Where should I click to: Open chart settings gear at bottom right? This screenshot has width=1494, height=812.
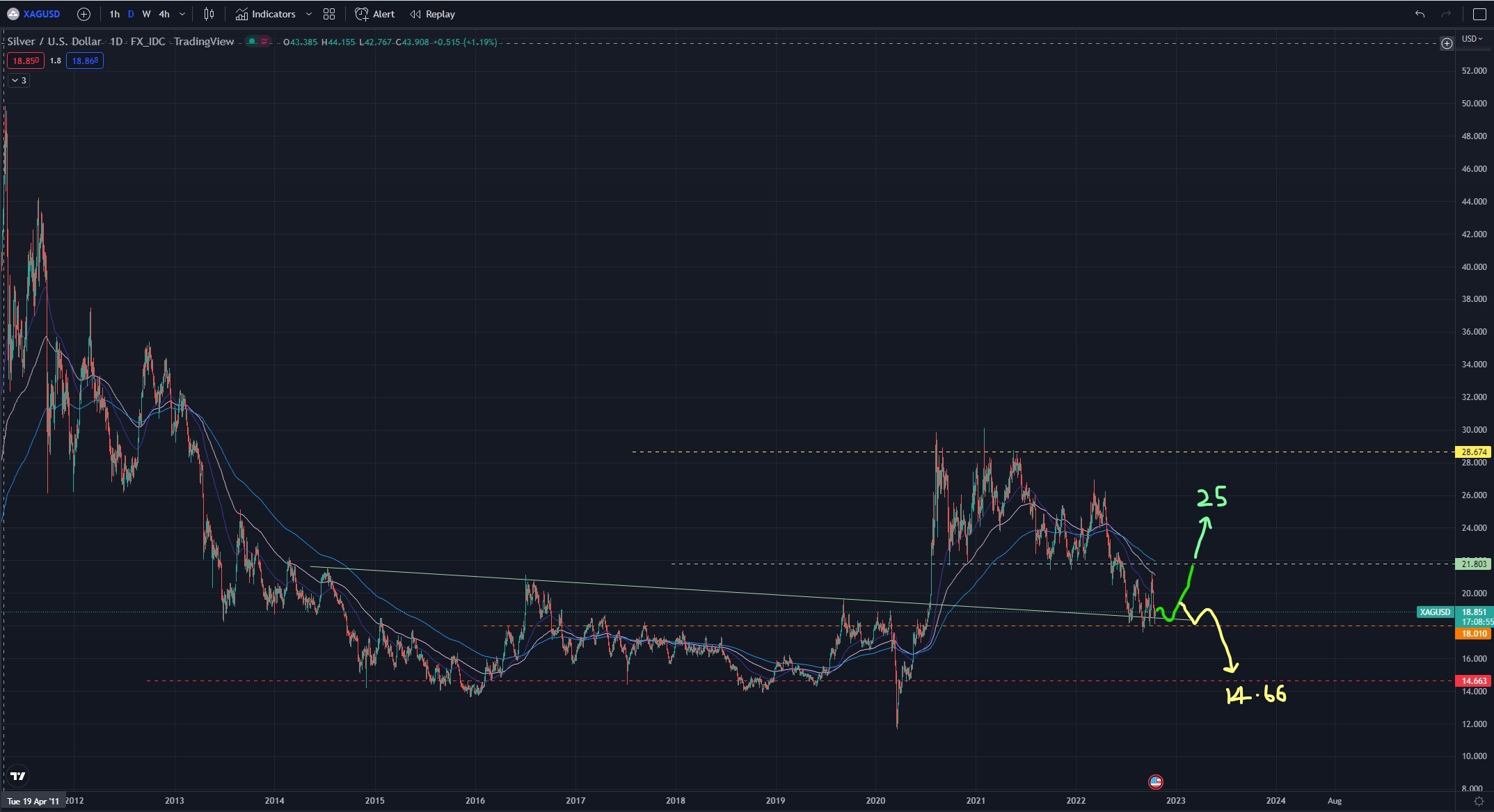(x=1479, y=802)
